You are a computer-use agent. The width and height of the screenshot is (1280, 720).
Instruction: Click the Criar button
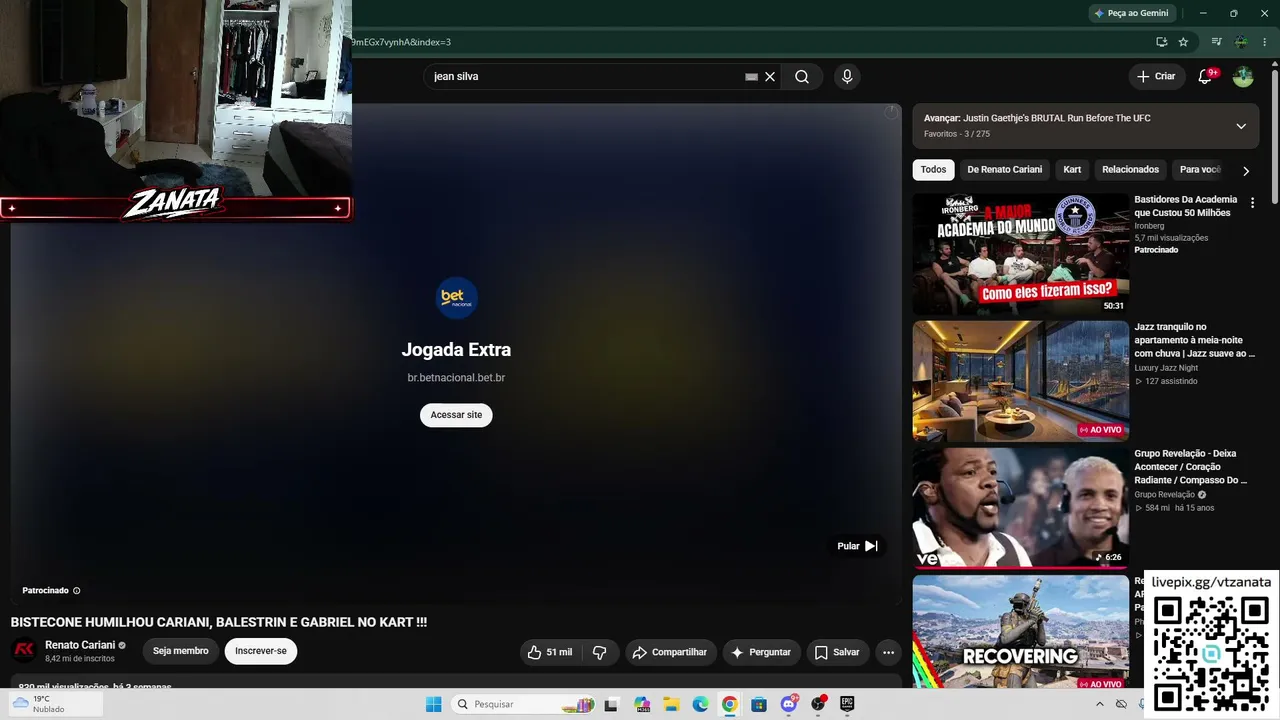[1156, 77]
